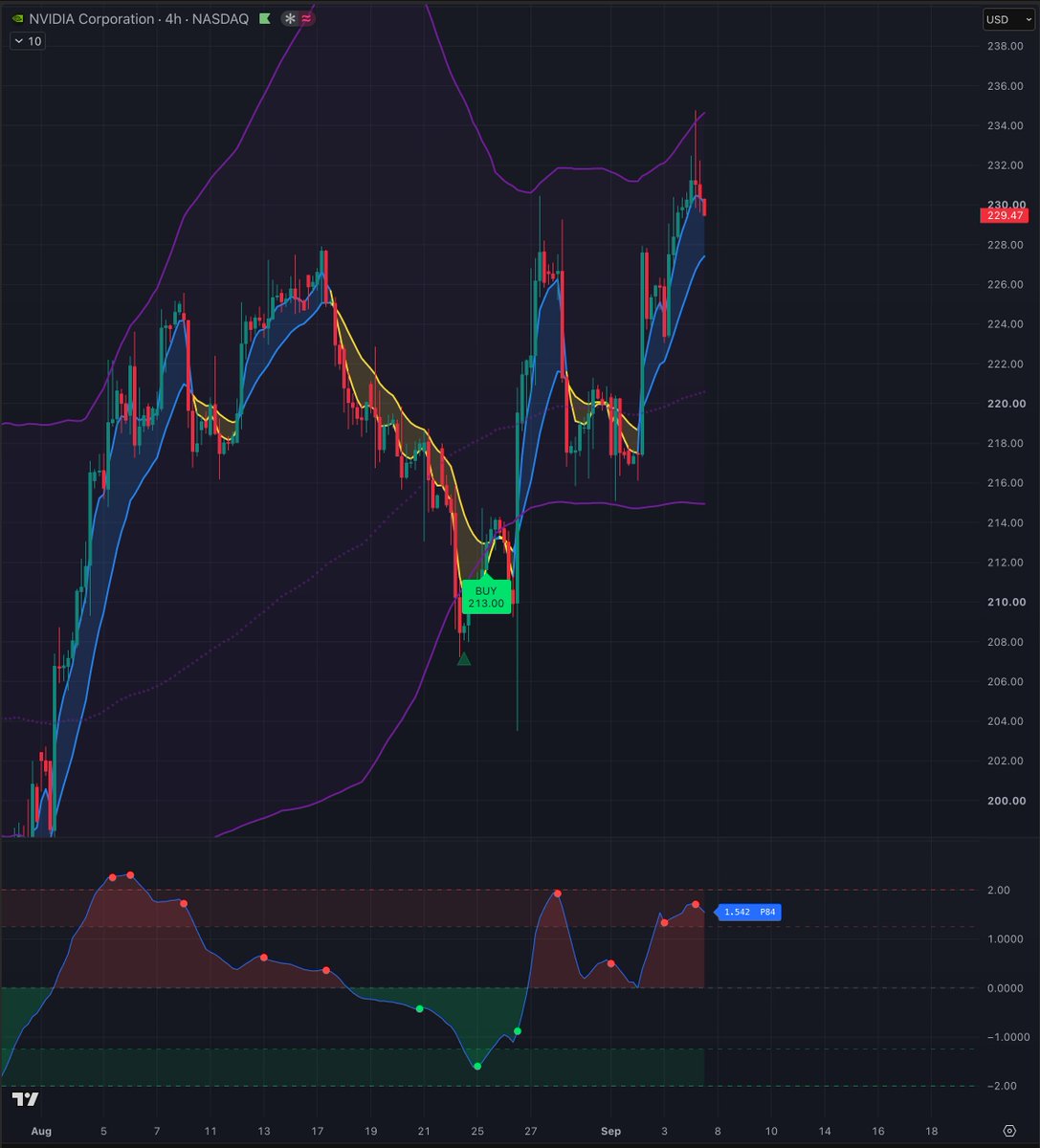1040x1148 pixels.
Task: Click the Sep label on time axis
Action: (610, 1131)
